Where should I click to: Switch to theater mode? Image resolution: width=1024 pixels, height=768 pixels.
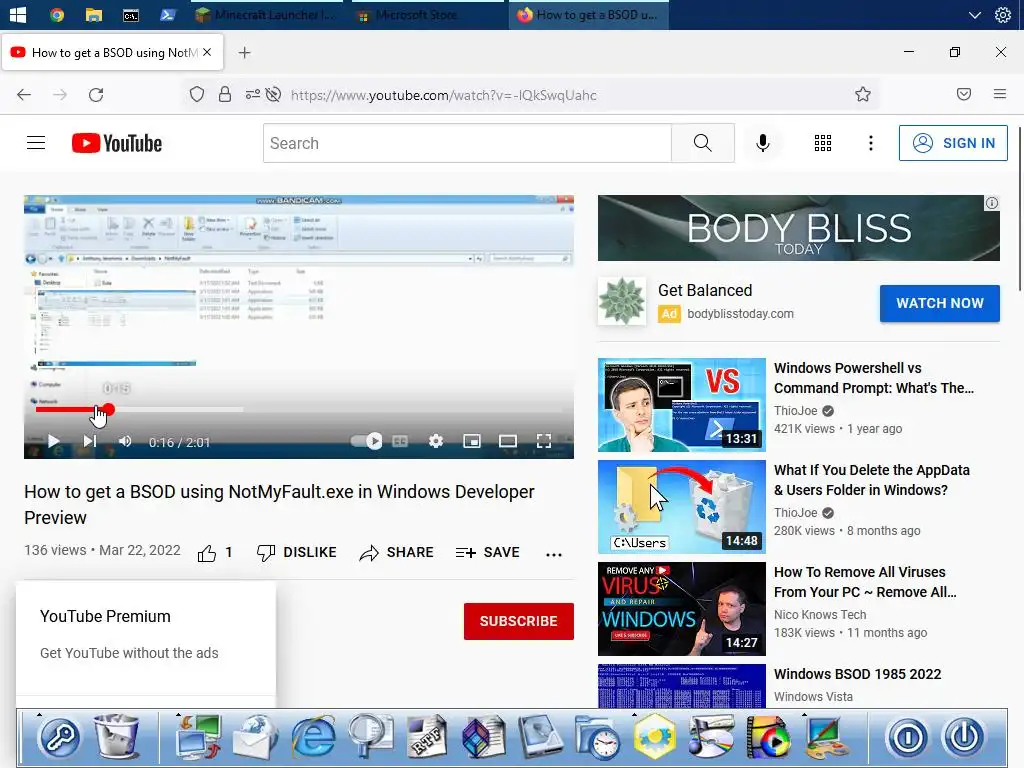click(x=507, y=441)
